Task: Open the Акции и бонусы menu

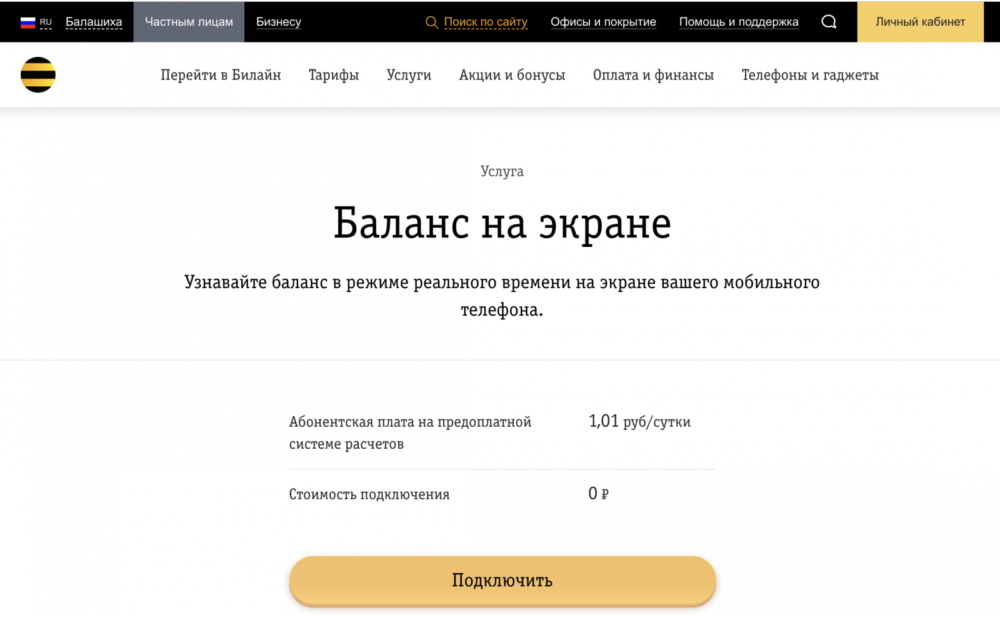Action: pos(512,75)
